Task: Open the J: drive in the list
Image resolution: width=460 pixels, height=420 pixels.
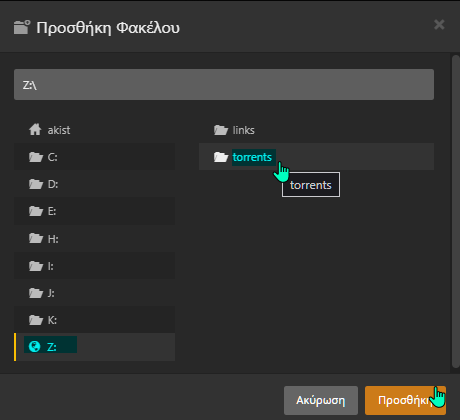Action: (94, 293)
